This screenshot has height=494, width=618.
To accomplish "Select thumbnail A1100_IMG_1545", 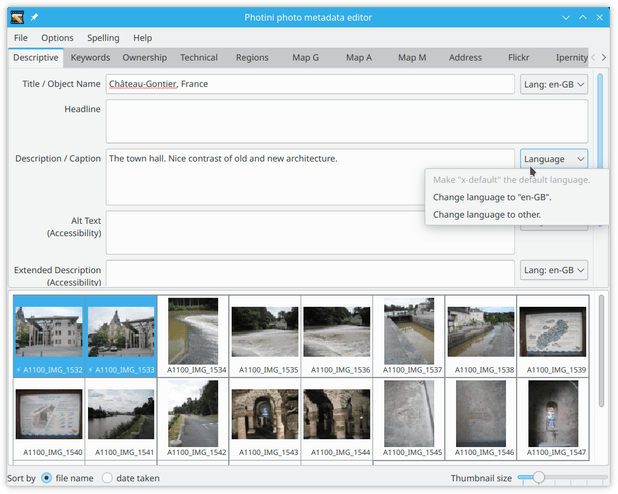I will [409, 419].
